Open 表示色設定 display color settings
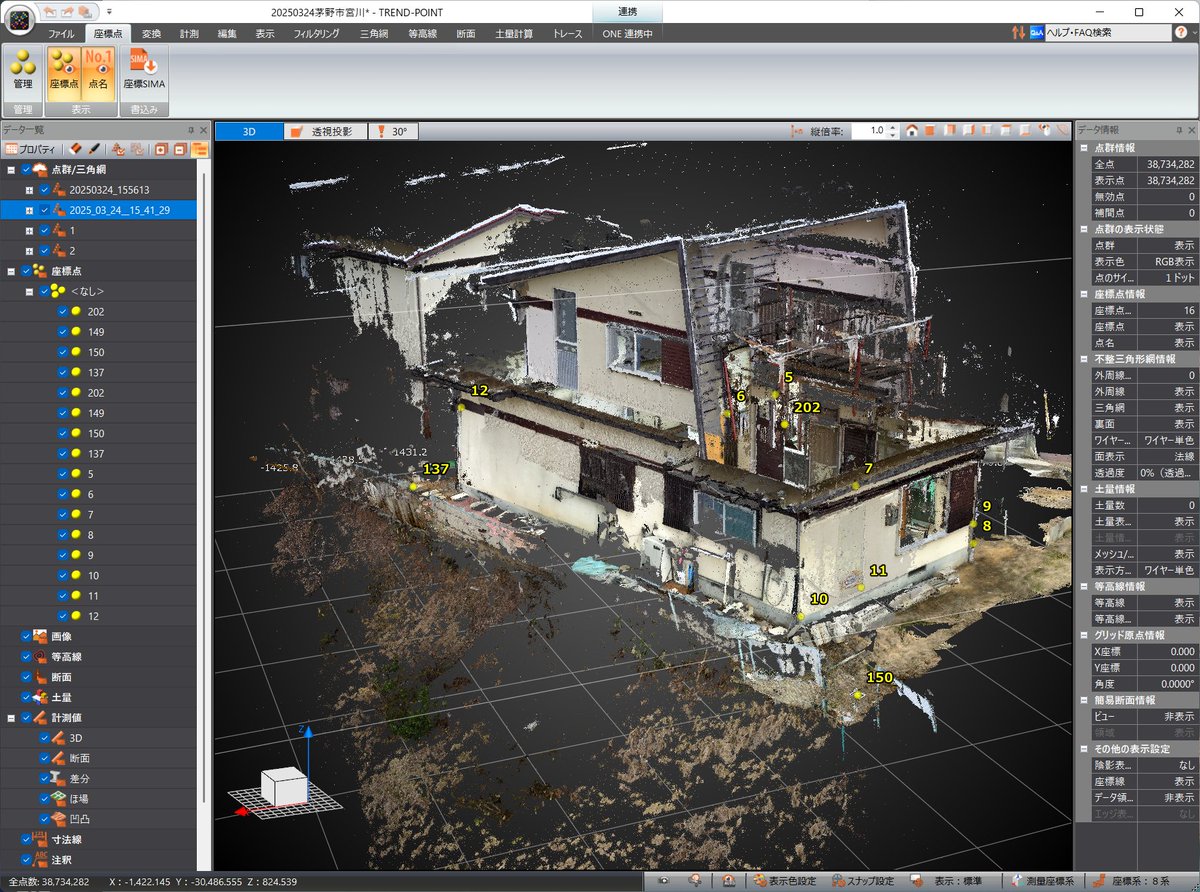The width and height of the screenshot is (1200, 892). point(786,881)
